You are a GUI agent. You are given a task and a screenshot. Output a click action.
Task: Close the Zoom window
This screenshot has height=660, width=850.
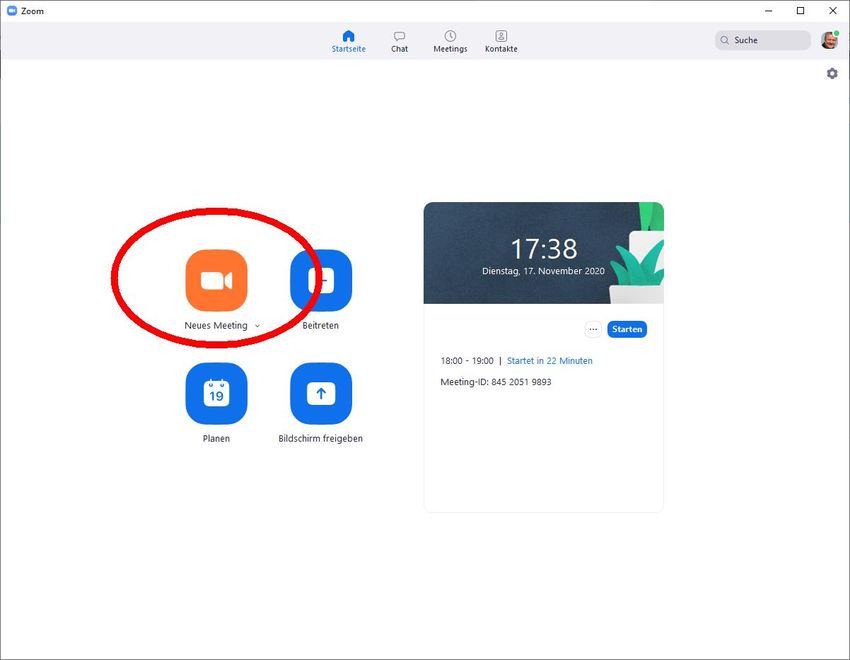click(833, 11)
